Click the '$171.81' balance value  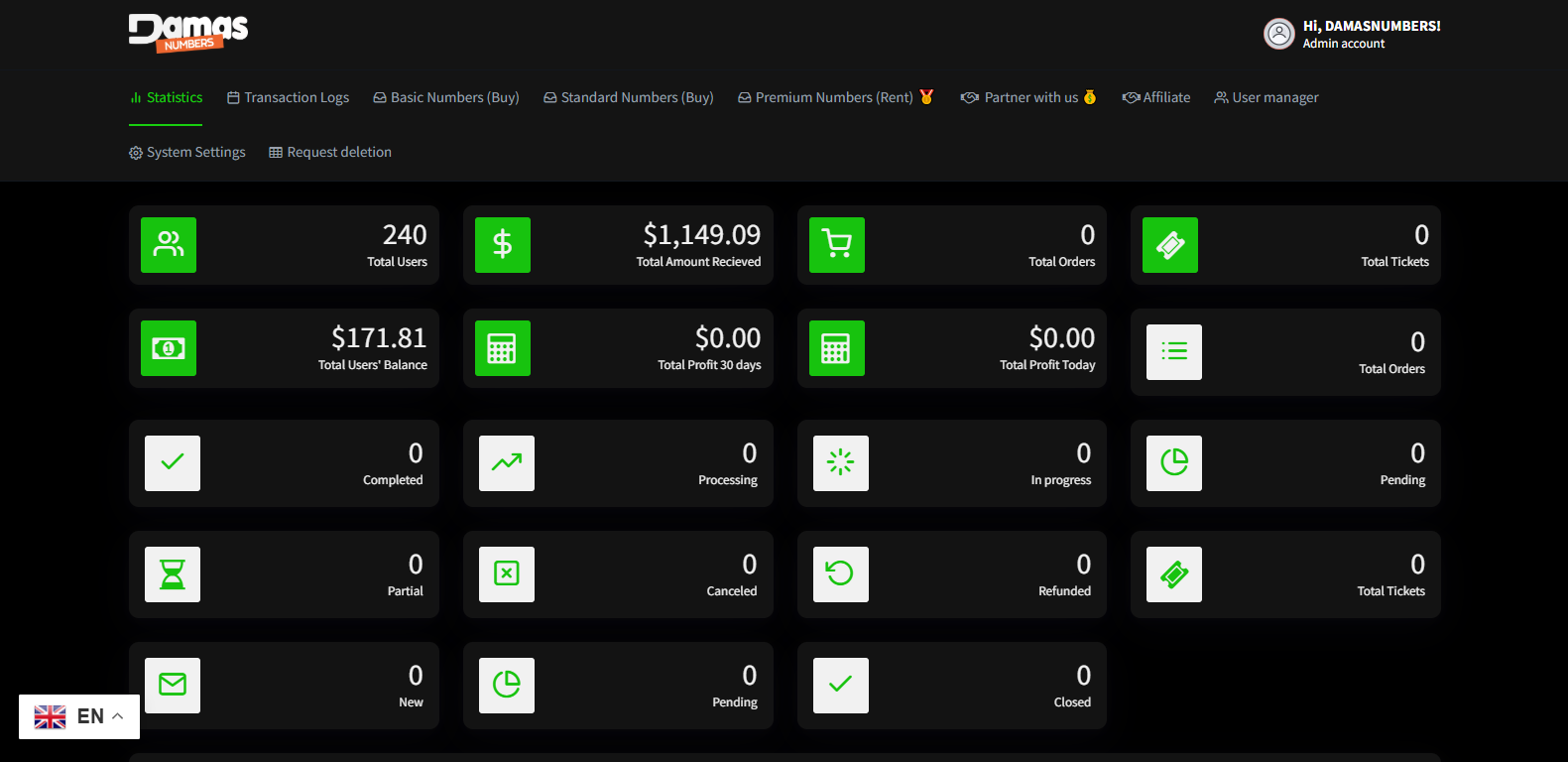[x=379, y=338]
